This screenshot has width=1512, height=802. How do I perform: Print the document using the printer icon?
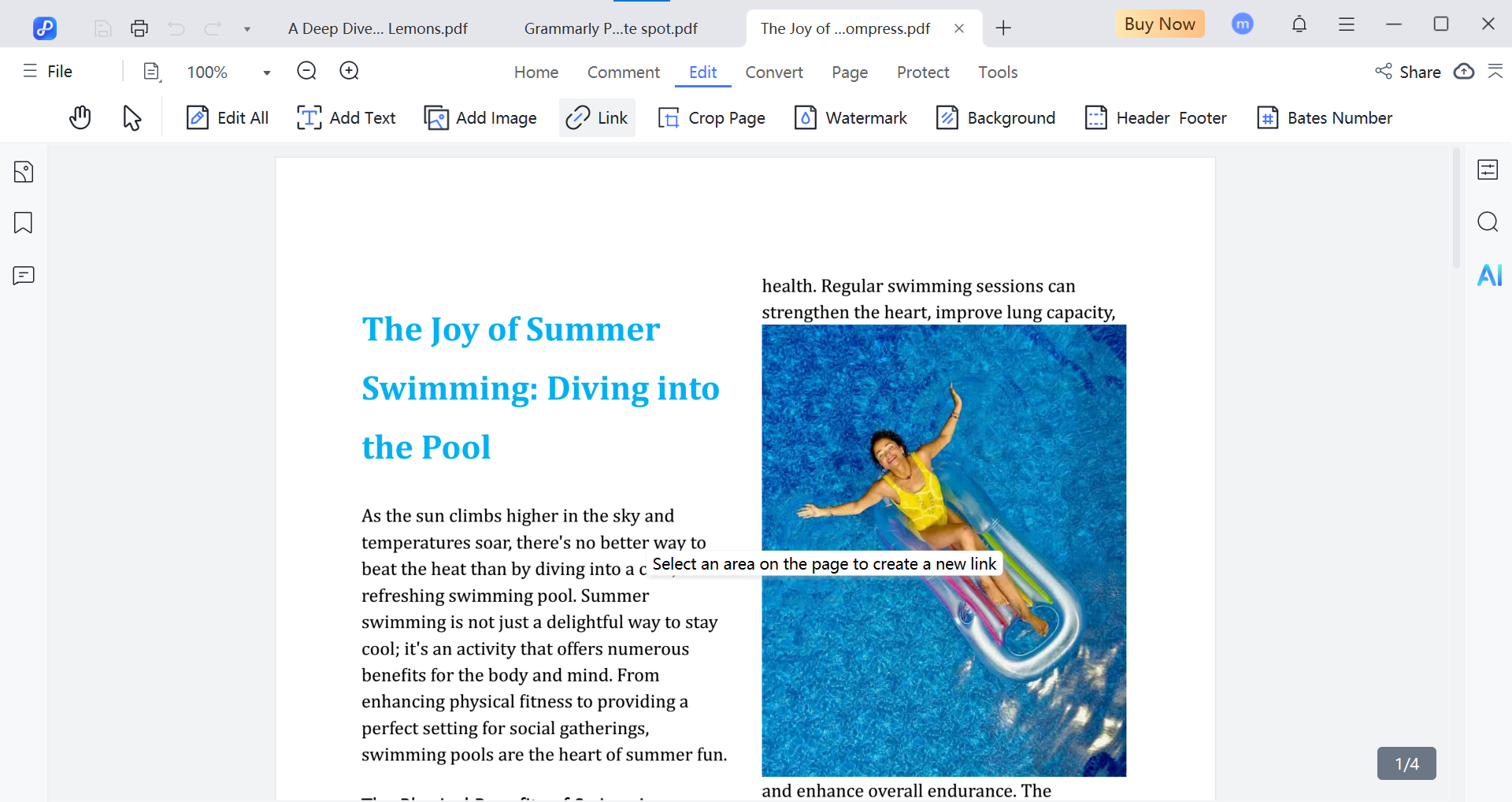click(139, 29)
